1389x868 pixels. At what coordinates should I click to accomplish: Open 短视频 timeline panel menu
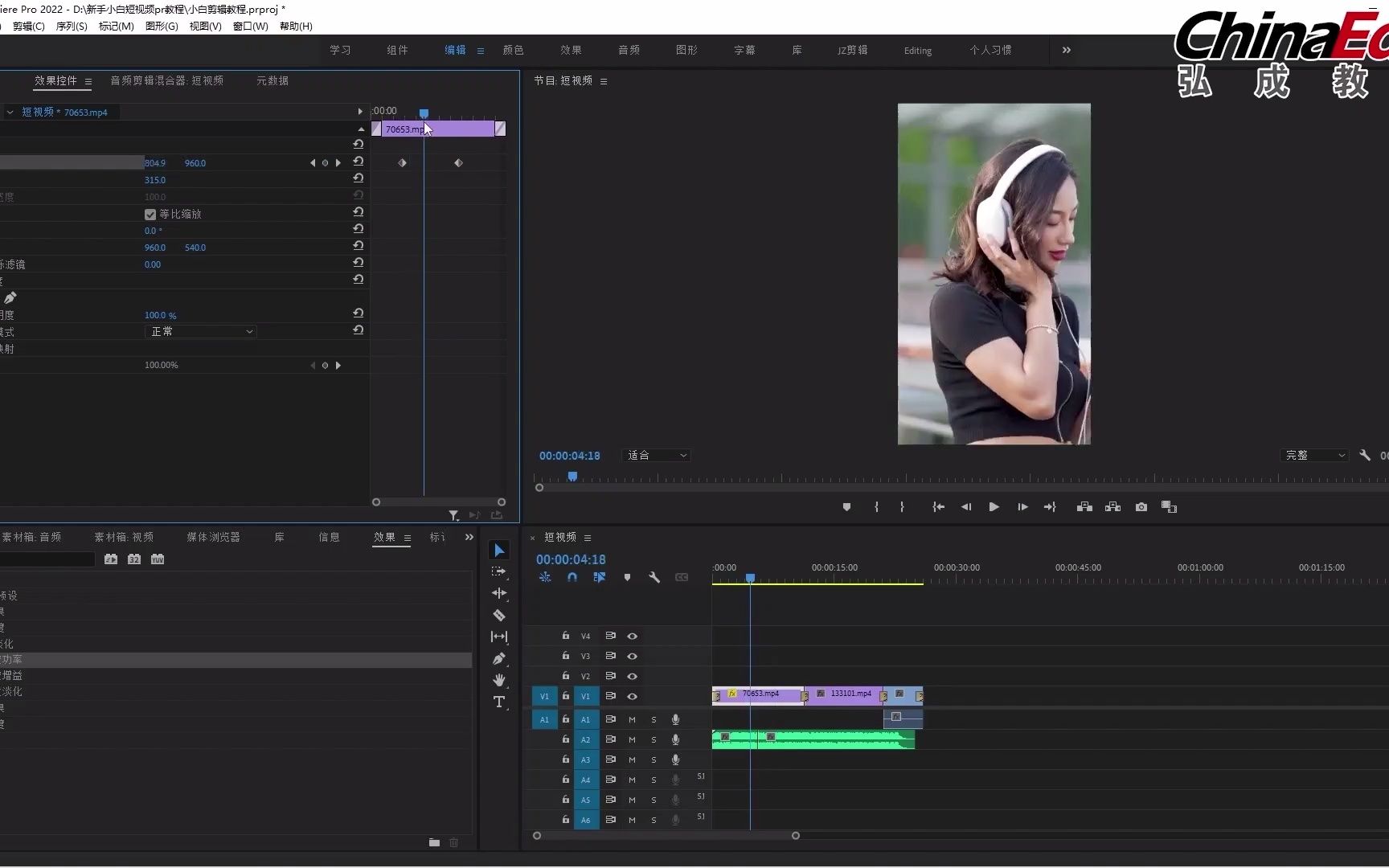tap(588, 538)
